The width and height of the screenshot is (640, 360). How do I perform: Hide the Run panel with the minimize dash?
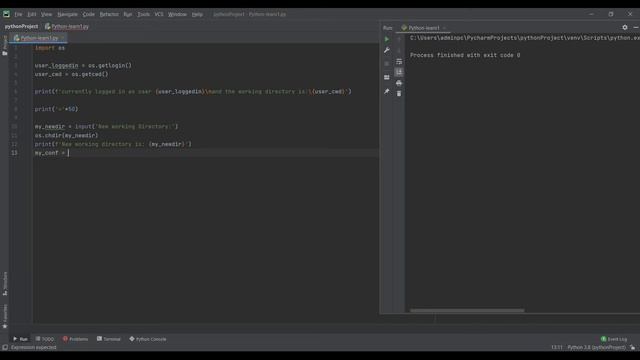(636, 27)
